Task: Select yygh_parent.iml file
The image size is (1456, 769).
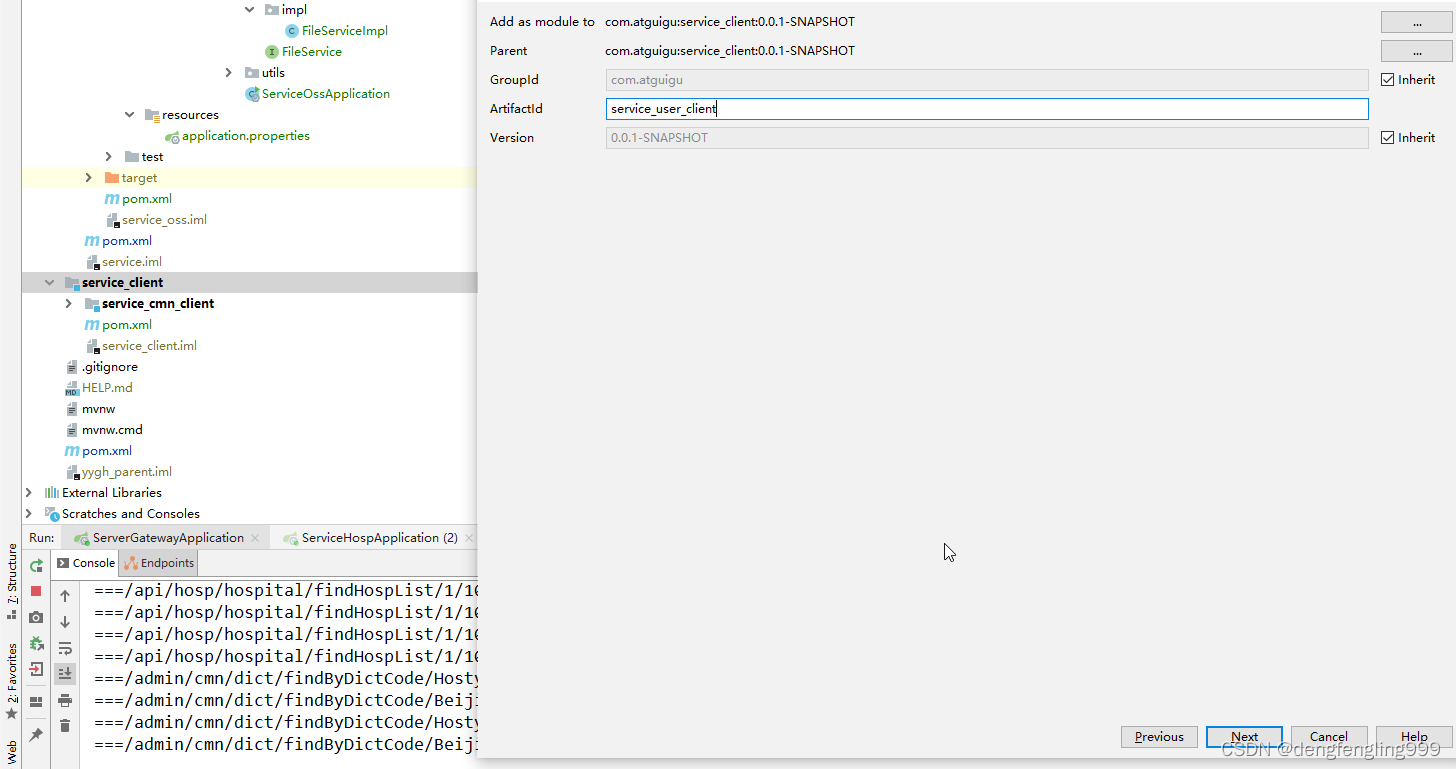Action: tap(126, 472)
